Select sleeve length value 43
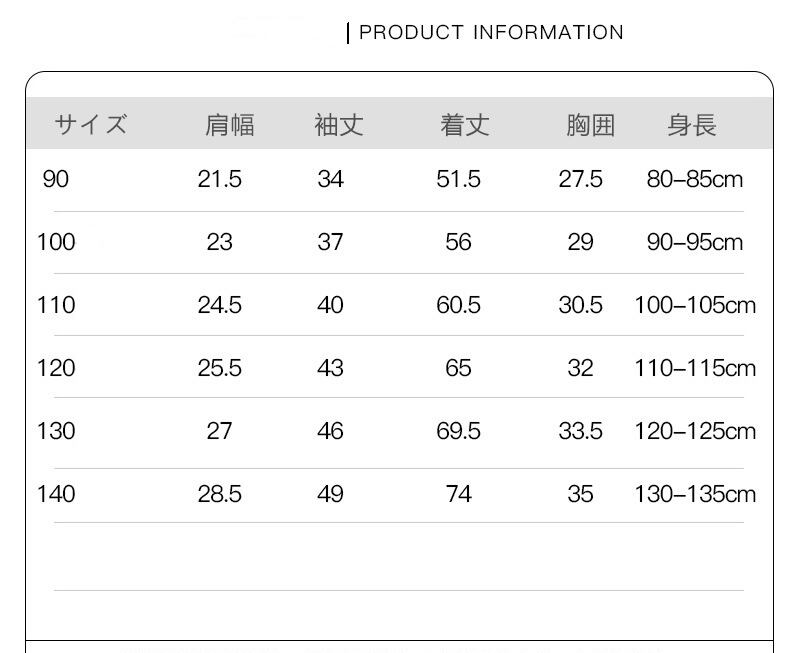This screenshot has height=653, width=800. (330, 368)
